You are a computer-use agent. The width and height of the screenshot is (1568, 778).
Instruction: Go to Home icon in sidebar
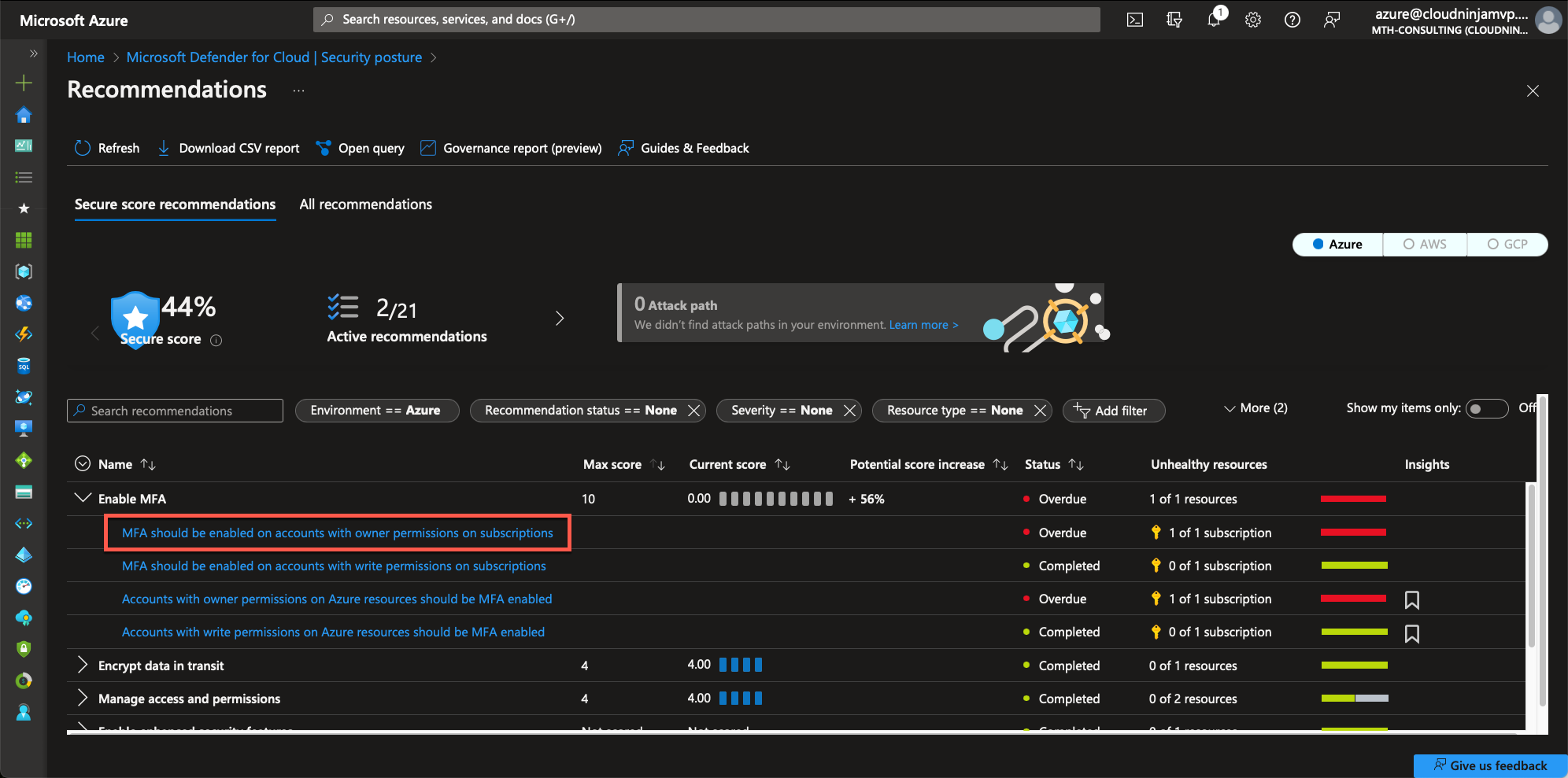click(24, 115)
